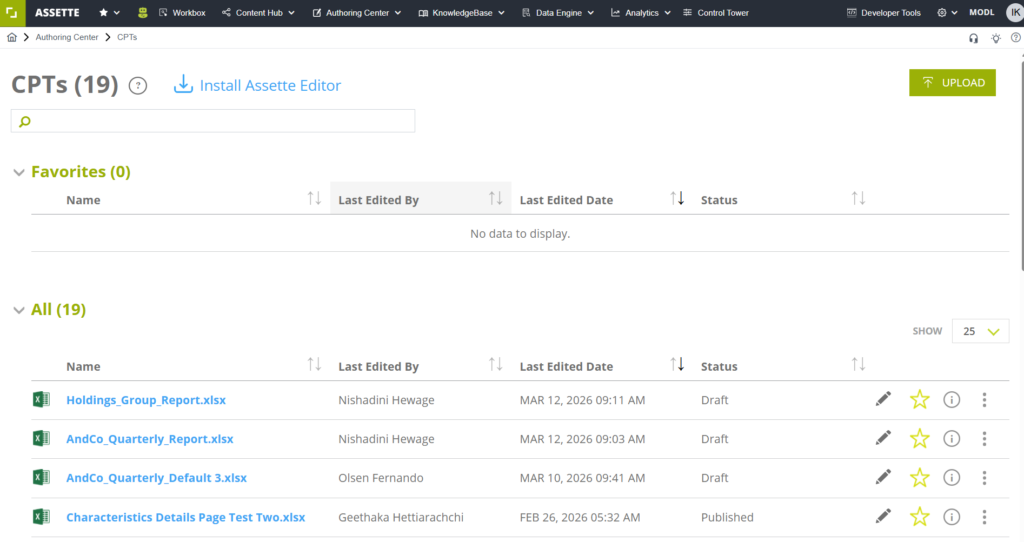Click the Upload button
This screenshot has width=1024, height=542.
[952, 83]
